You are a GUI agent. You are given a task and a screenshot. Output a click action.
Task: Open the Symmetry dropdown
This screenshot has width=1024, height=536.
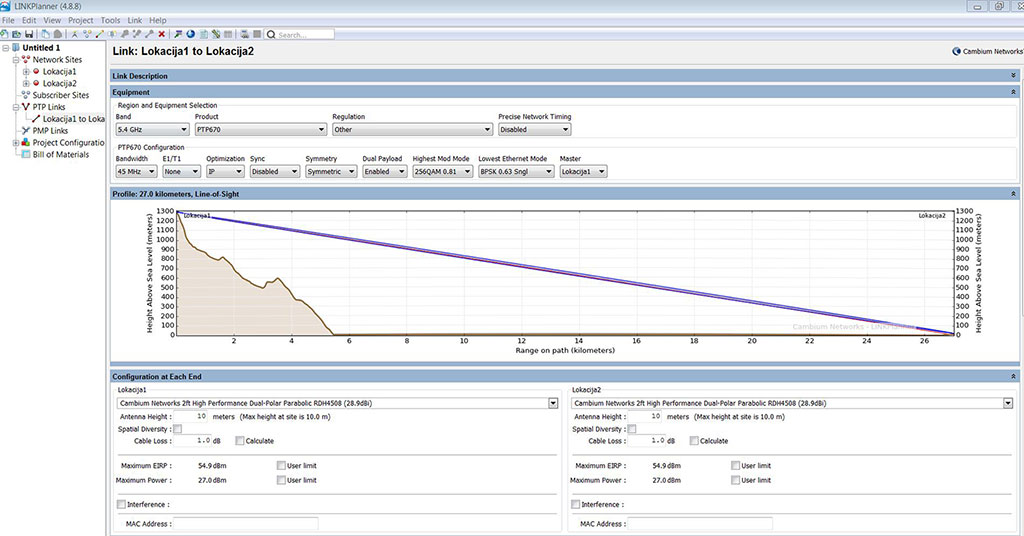[x=331, y=171]
